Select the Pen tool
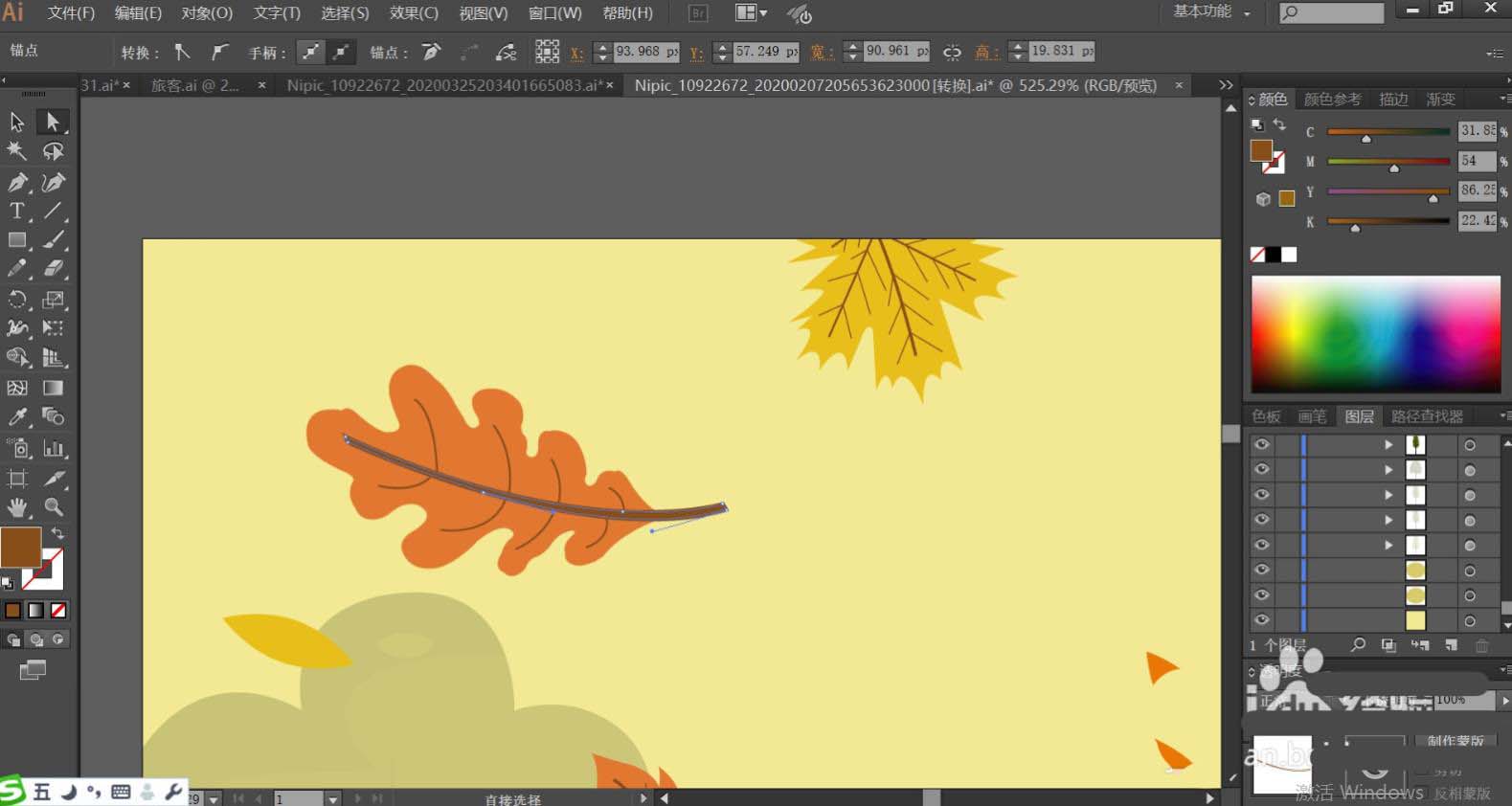 (17, 182)
